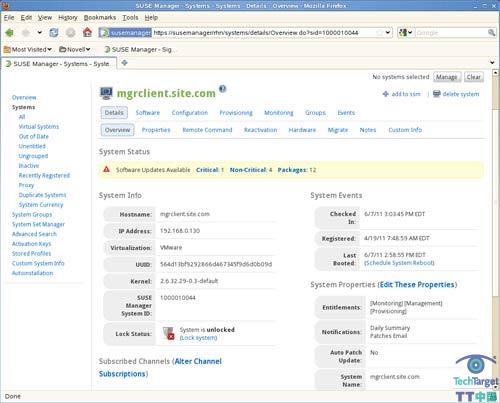
Task: Click the Packages: 12 link
Action: point(297,170)
